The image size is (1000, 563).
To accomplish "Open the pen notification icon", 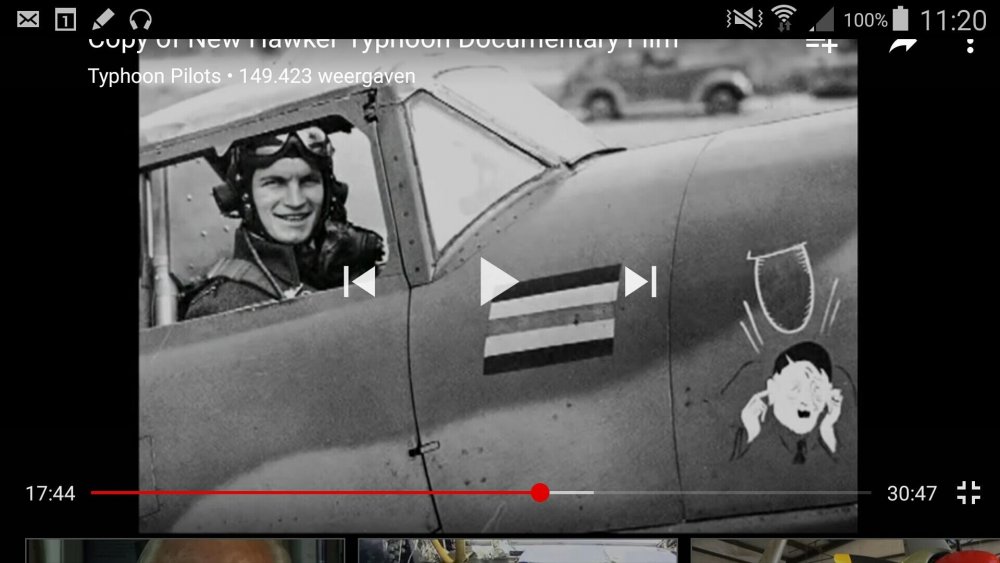I will [x=103, y=19].
